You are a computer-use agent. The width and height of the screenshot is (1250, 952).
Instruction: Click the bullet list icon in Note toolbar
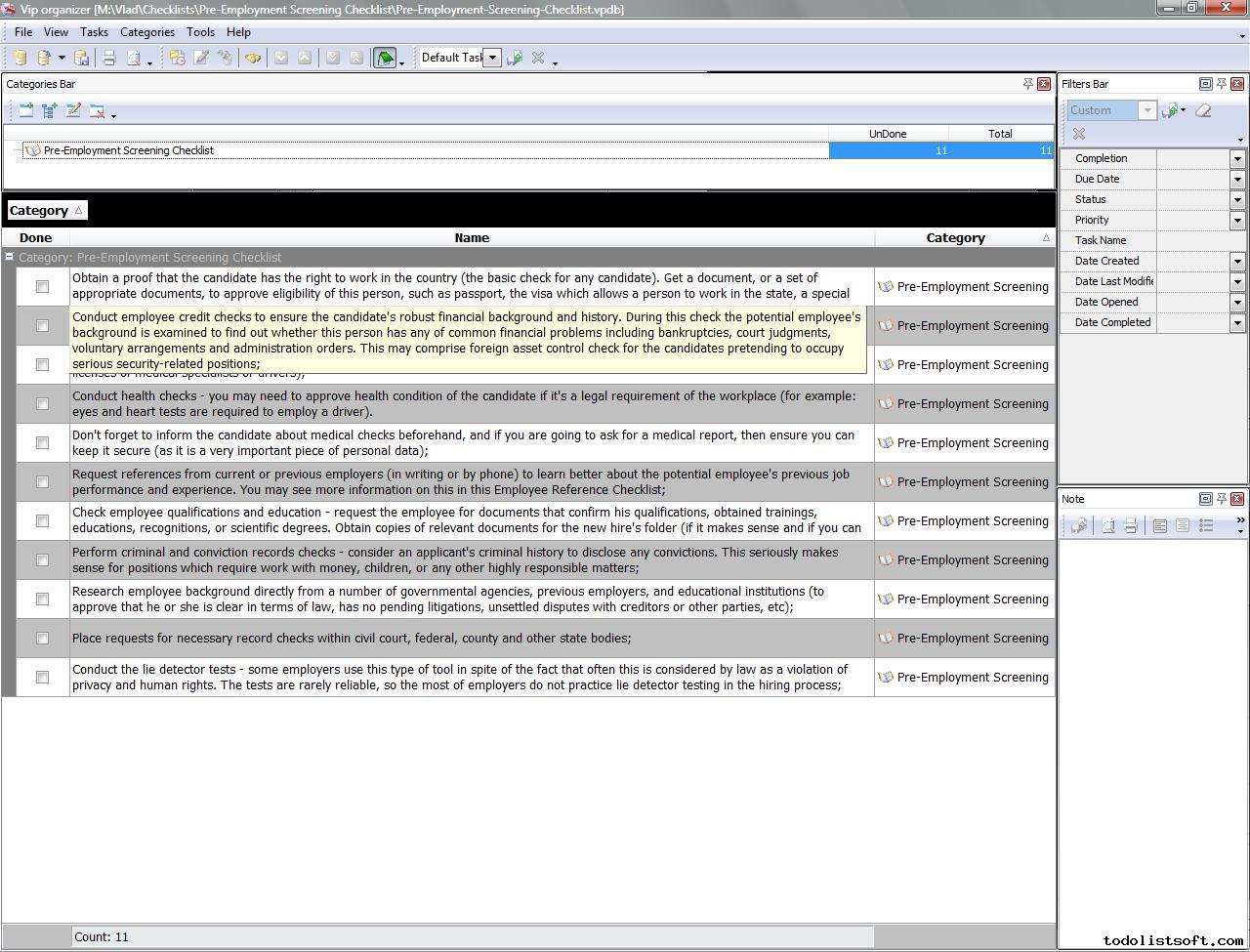[x=1206, y=526]
